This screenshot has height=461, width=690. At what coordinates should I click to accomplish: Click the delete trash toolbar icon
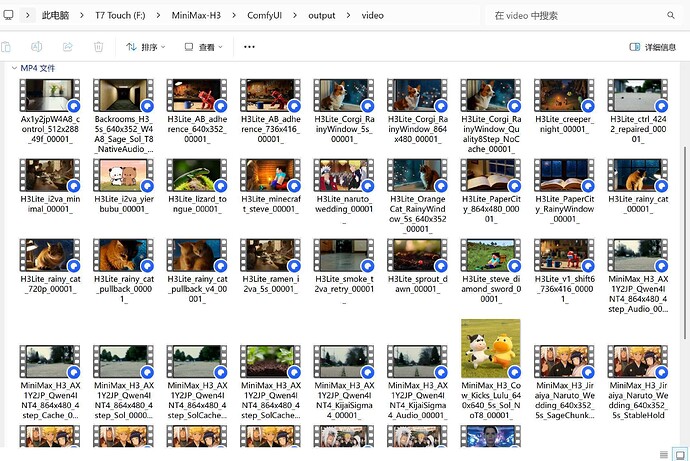pos(99,47)
